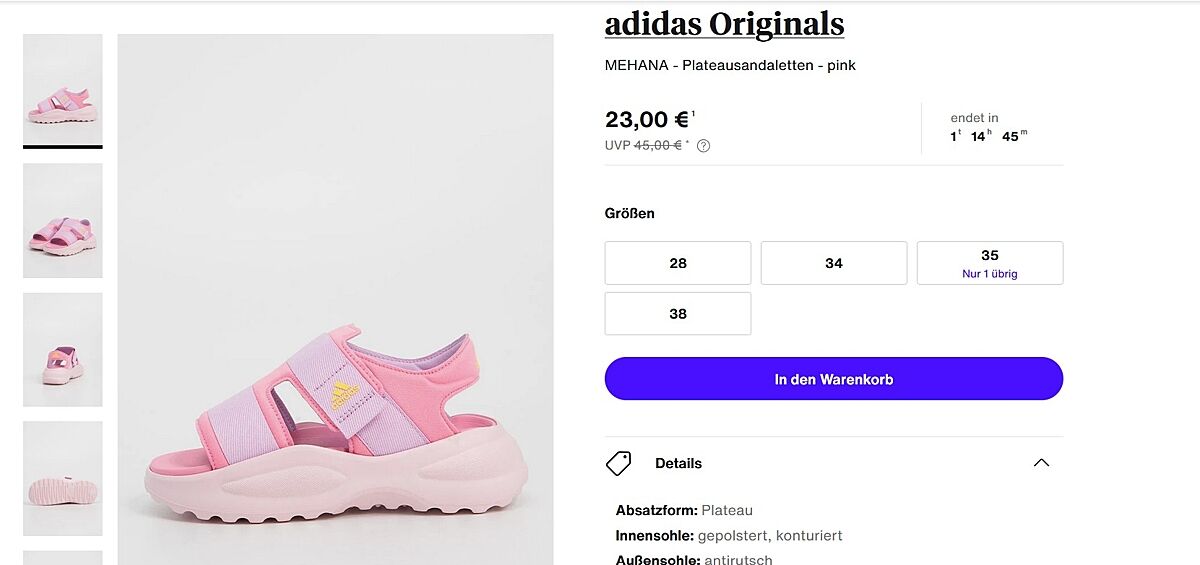Show the partially visible fifth thumbnail
This screenshot has height=565, width=1200.
tap(63, 557)
